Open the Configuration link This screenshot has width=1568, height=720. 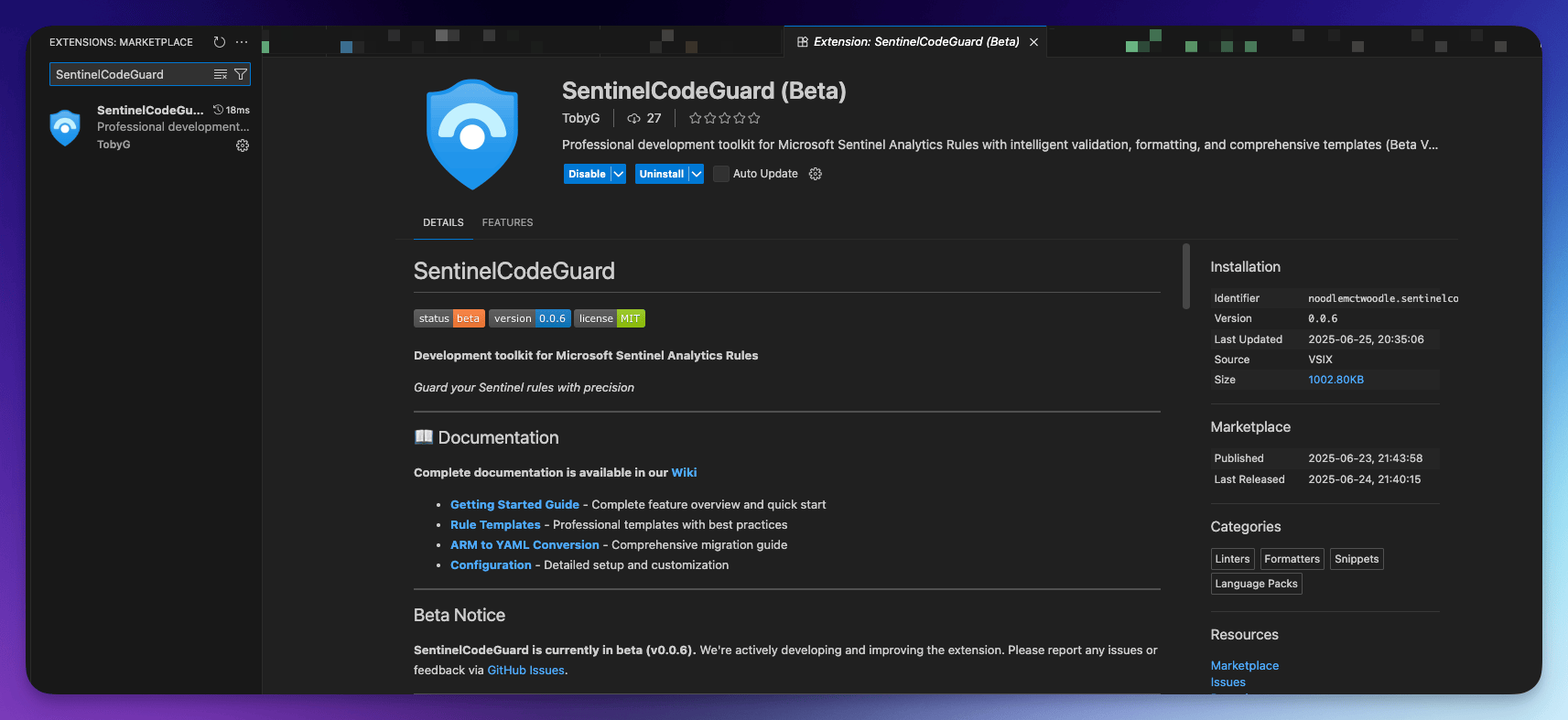[491, 565]
